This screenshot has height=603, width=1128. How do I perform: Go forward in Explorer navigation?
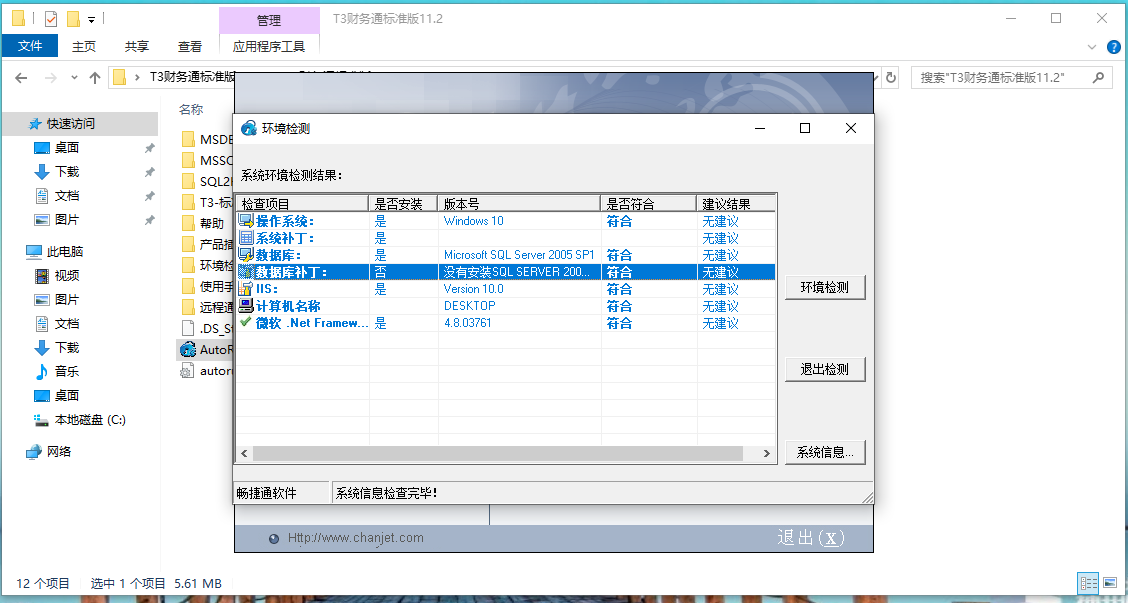[50, 78]
